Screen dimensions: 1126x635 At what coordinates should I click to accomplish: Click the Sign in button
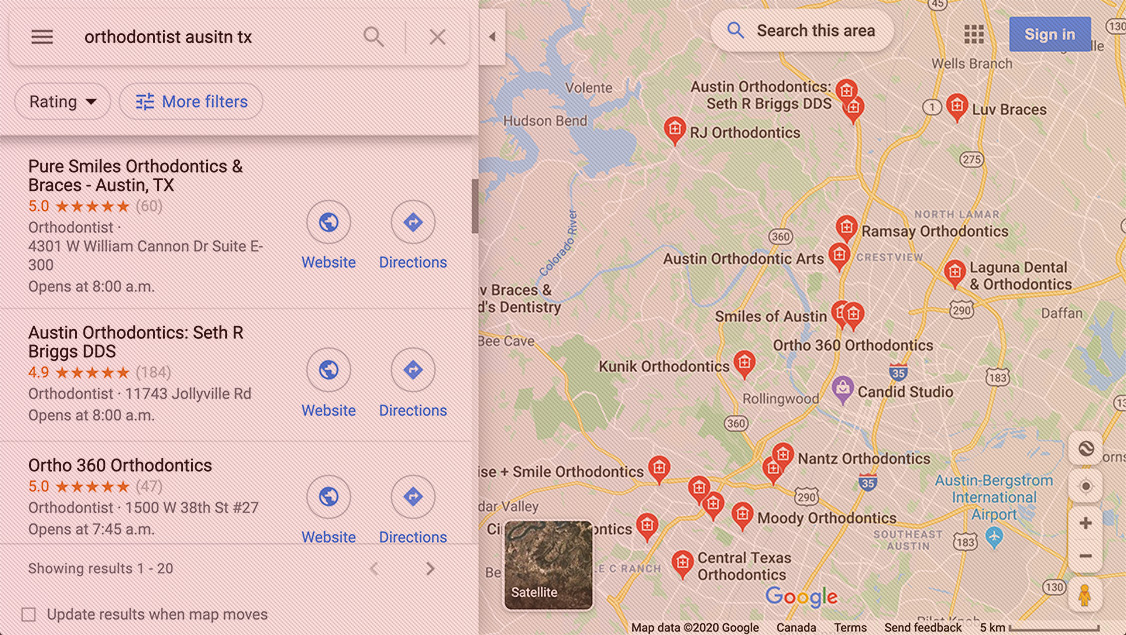click(x=1049, y=34)
